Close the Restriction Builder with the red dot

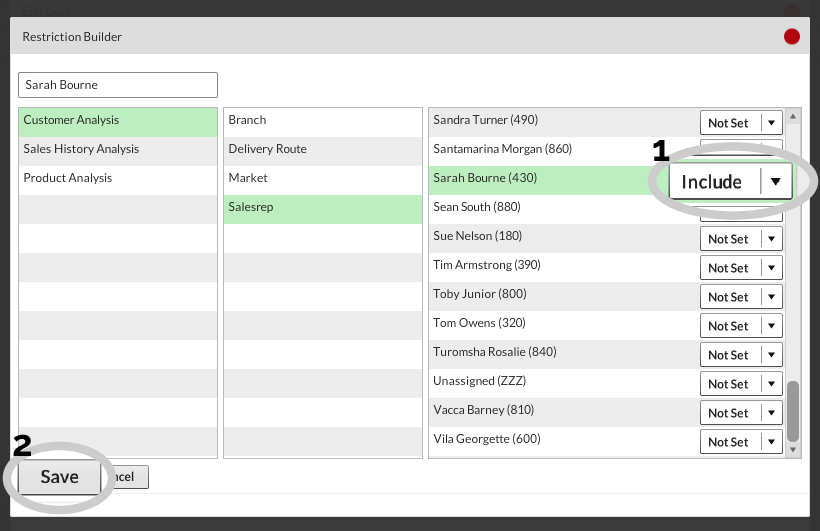(791, 37)
